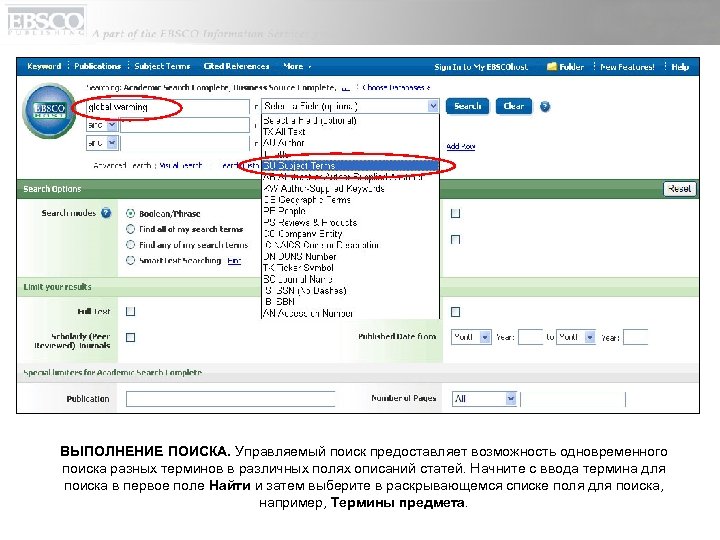Click Sign In to My EBSCOhost
The height and width of the screenshot is (540, 720).
(x=481, y=67)
